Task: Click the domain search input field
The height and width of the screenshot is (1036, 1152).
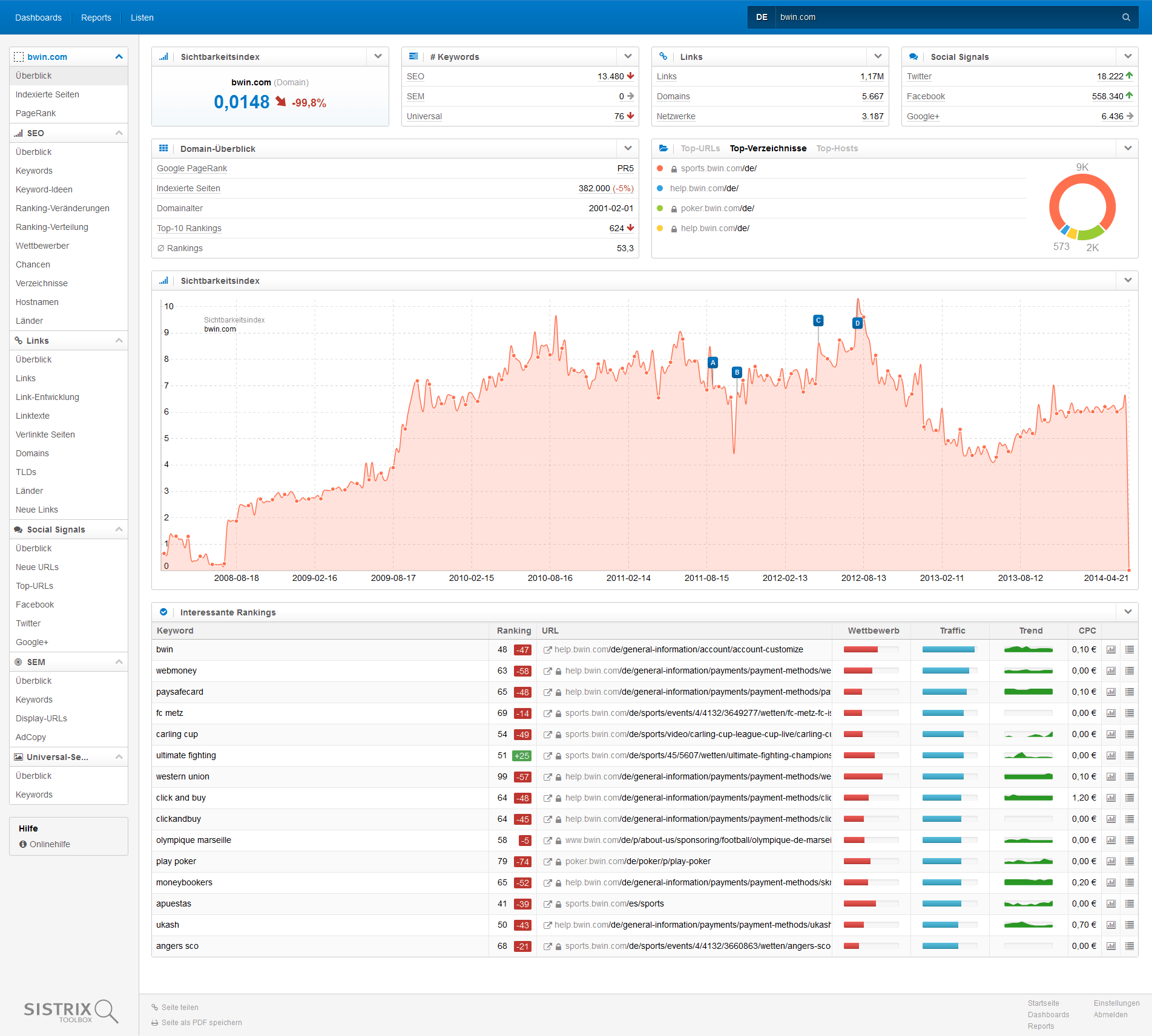Action: click(x=947, y=18)
